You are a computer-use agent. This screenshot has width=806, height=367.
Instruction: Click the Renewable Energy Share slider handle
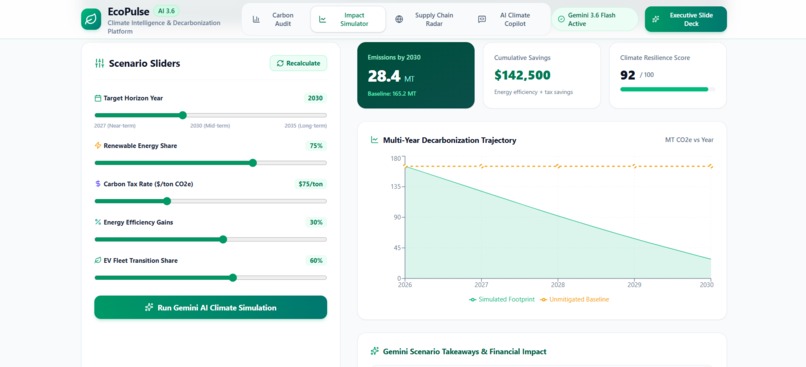tap(253, 163)
